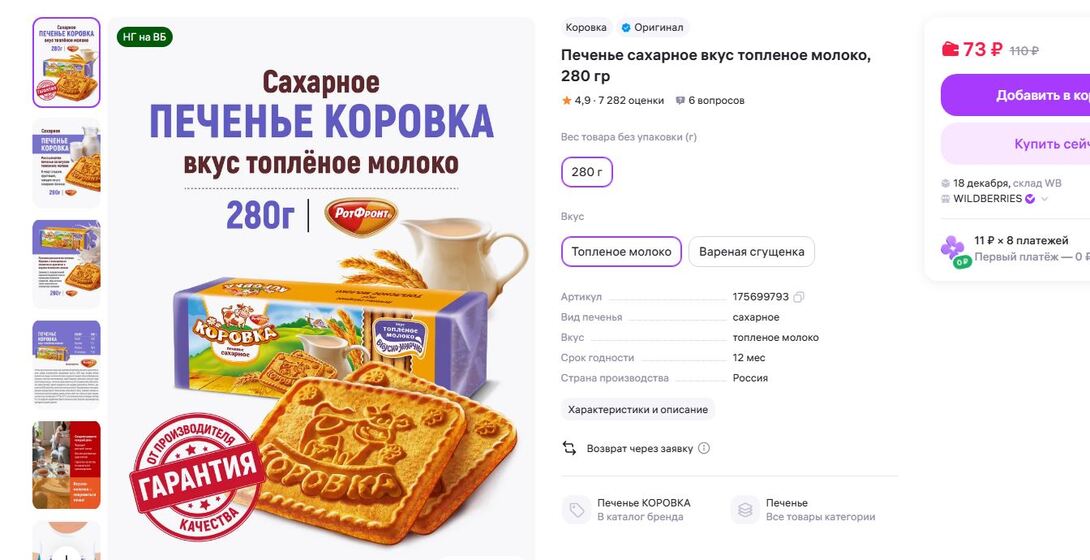Viewport: 1090px width, 560px height.
Task: Click the return arrows icon
Action: click(570, 448)
